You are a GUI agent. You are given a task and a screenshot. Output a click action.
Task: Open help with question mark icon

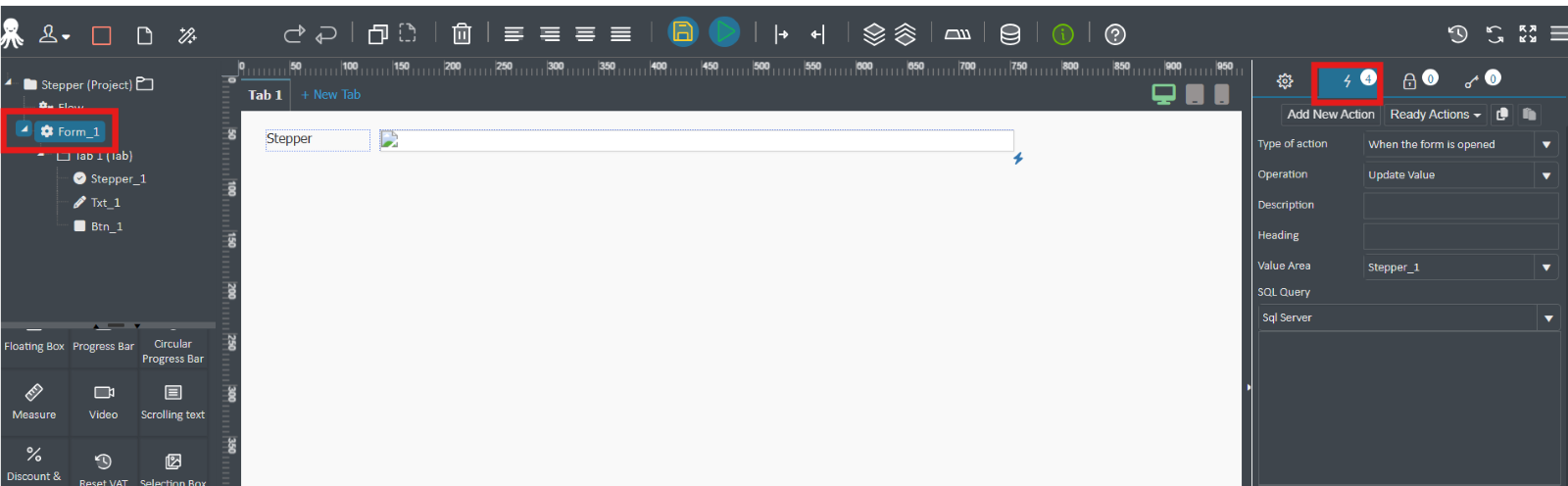point(1115,34)
